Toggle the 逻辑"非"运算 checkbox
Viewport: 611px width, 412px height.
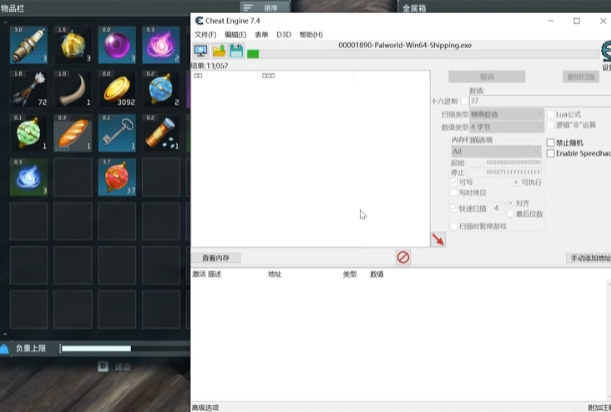[x=551, y=125]
